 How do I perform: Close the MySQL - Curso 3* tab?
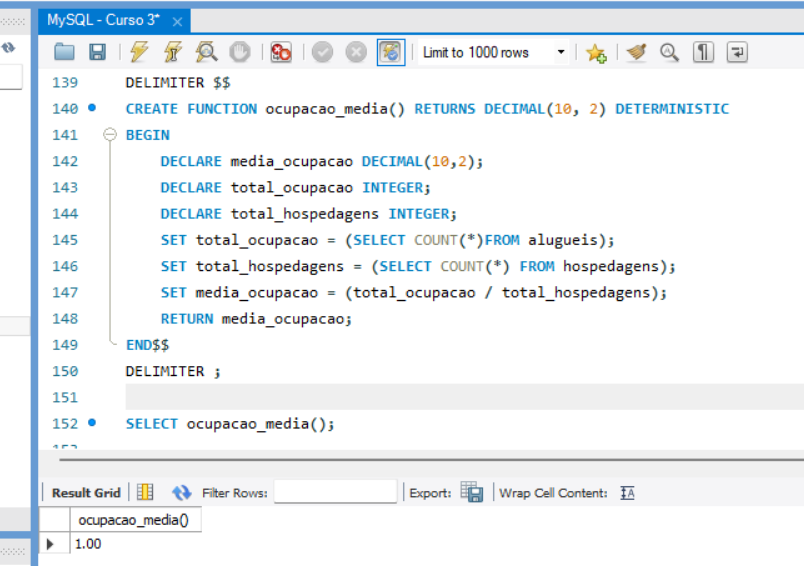(x=178, y=21)
